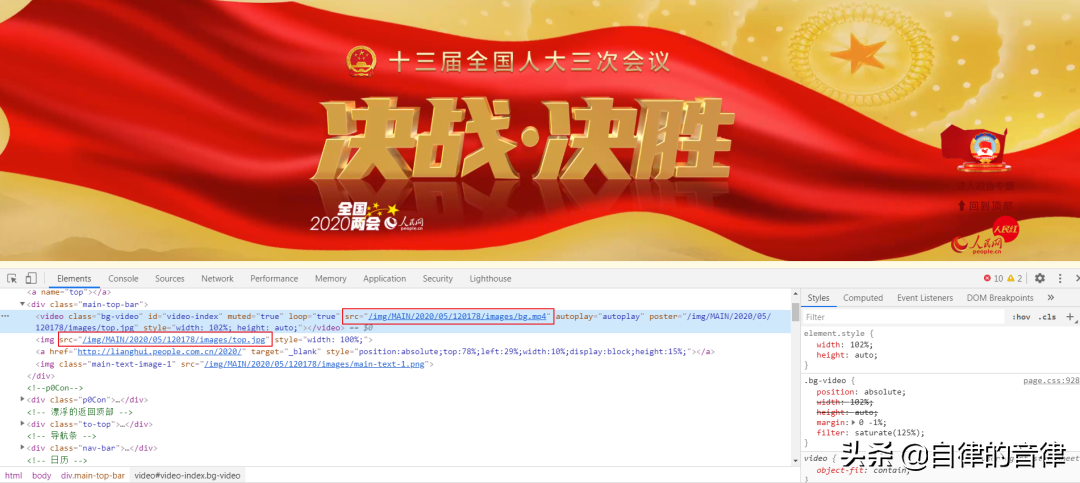Toggle the device toolbar icon
The image size is (1080, 483).
pos(31,278)
